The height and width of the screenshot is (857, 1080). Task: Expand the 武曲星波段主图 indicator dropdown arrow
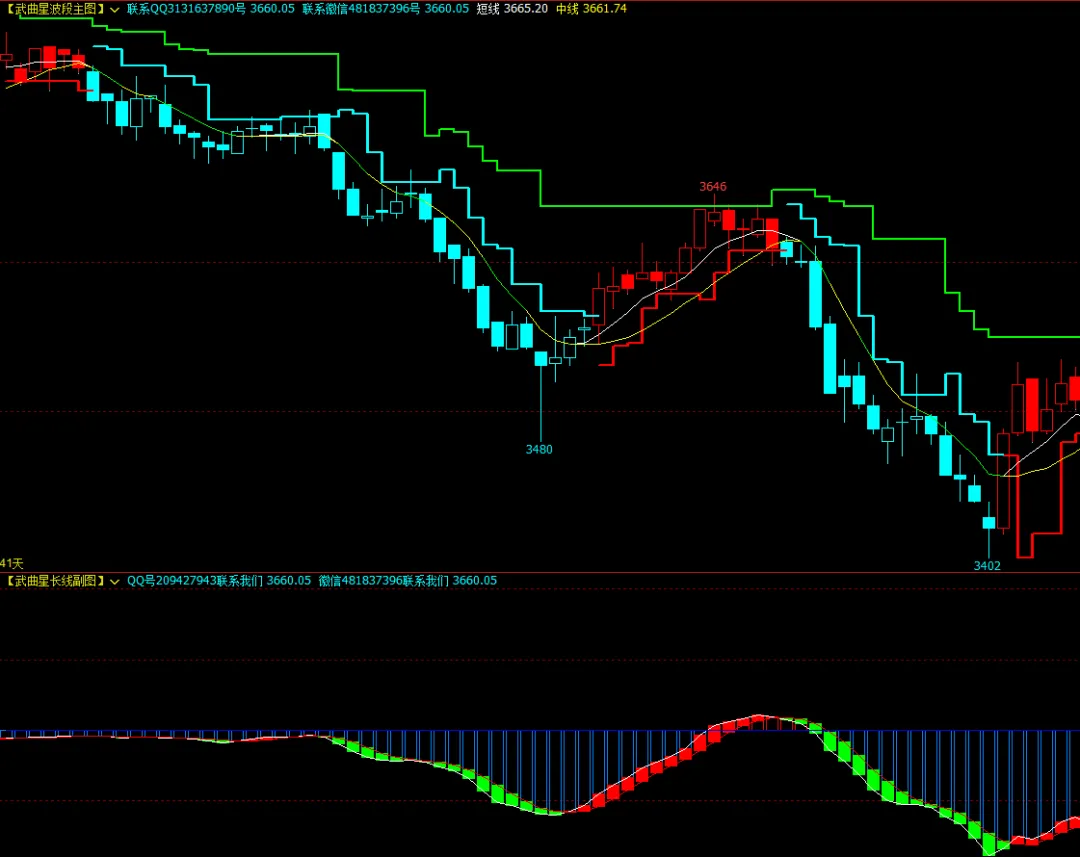[x=114, y=10]
